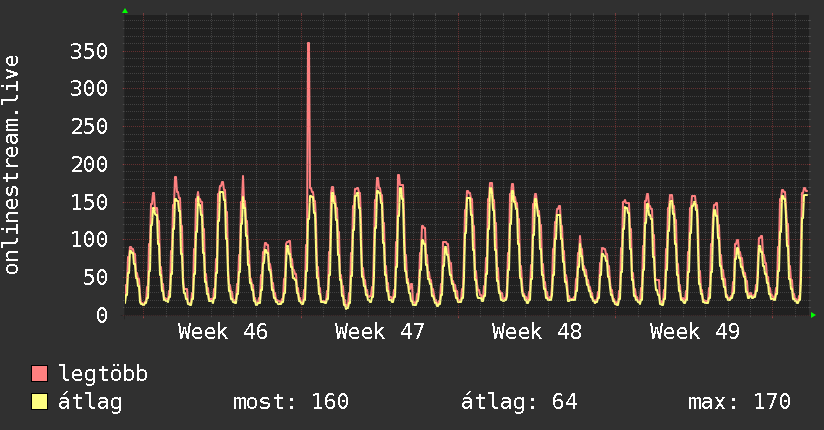Click the 'max: 170' value
Viewport: 824px width, 430px height.
coord(739,402)
